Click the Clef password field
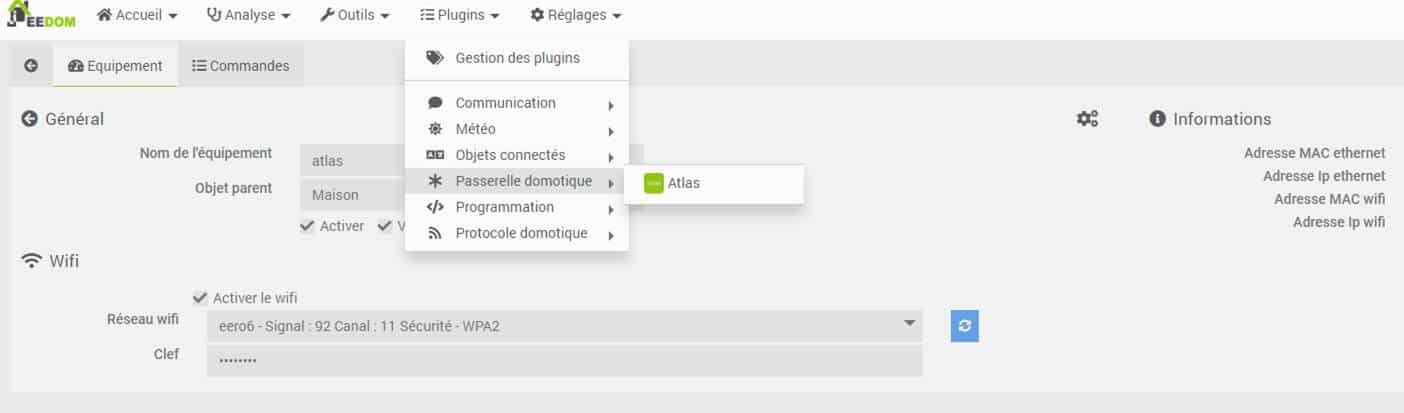 click(565, 361)
